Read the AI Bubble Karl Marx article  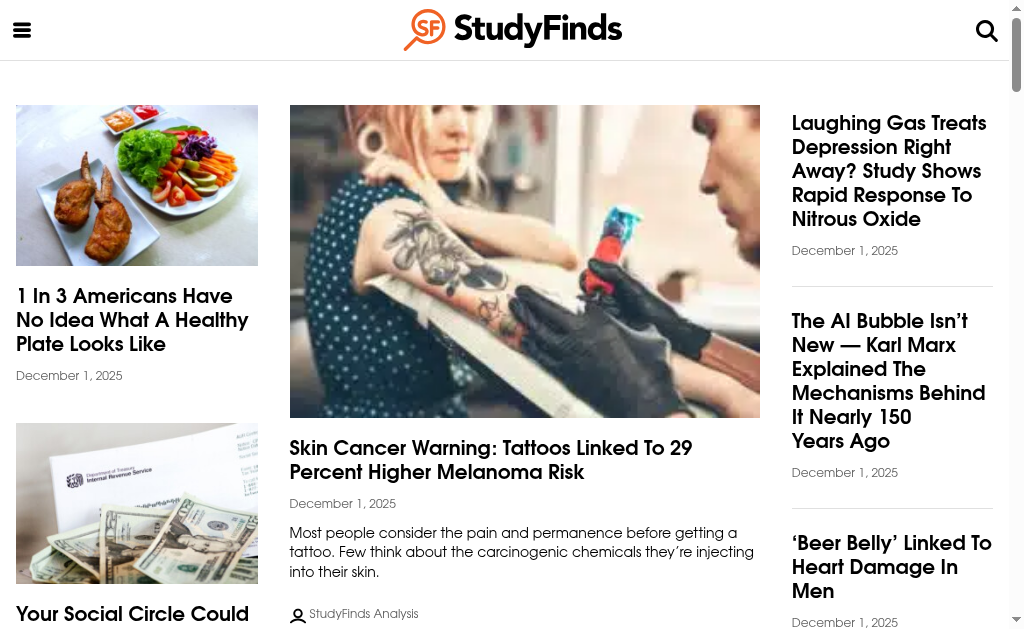click(x=888, y=381)
